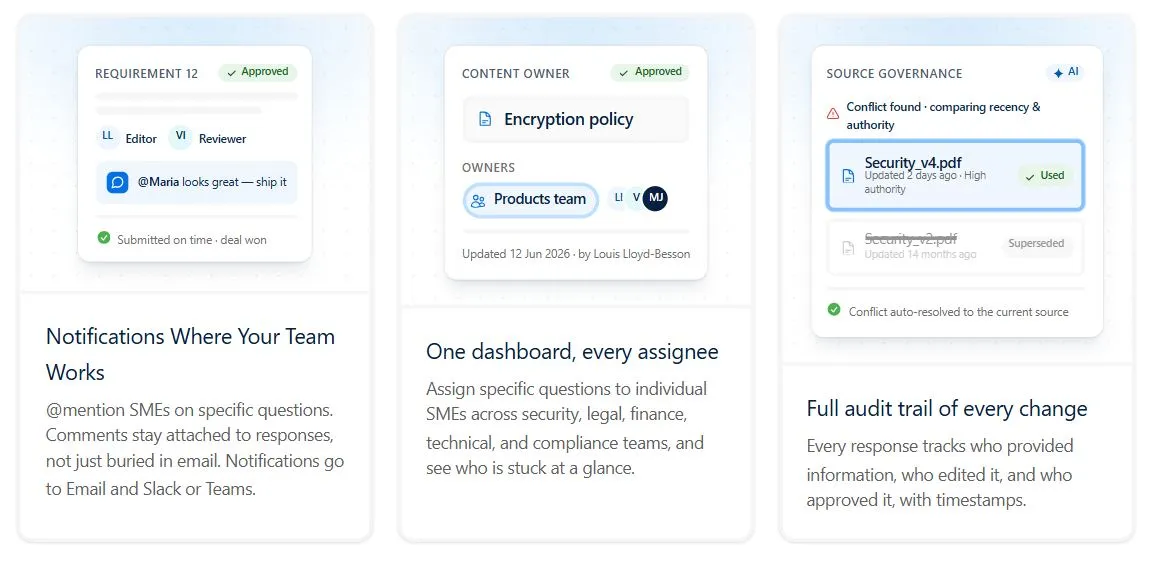Open the Encryption policy item
The image size is (1151, 561).
pos(576,119)
